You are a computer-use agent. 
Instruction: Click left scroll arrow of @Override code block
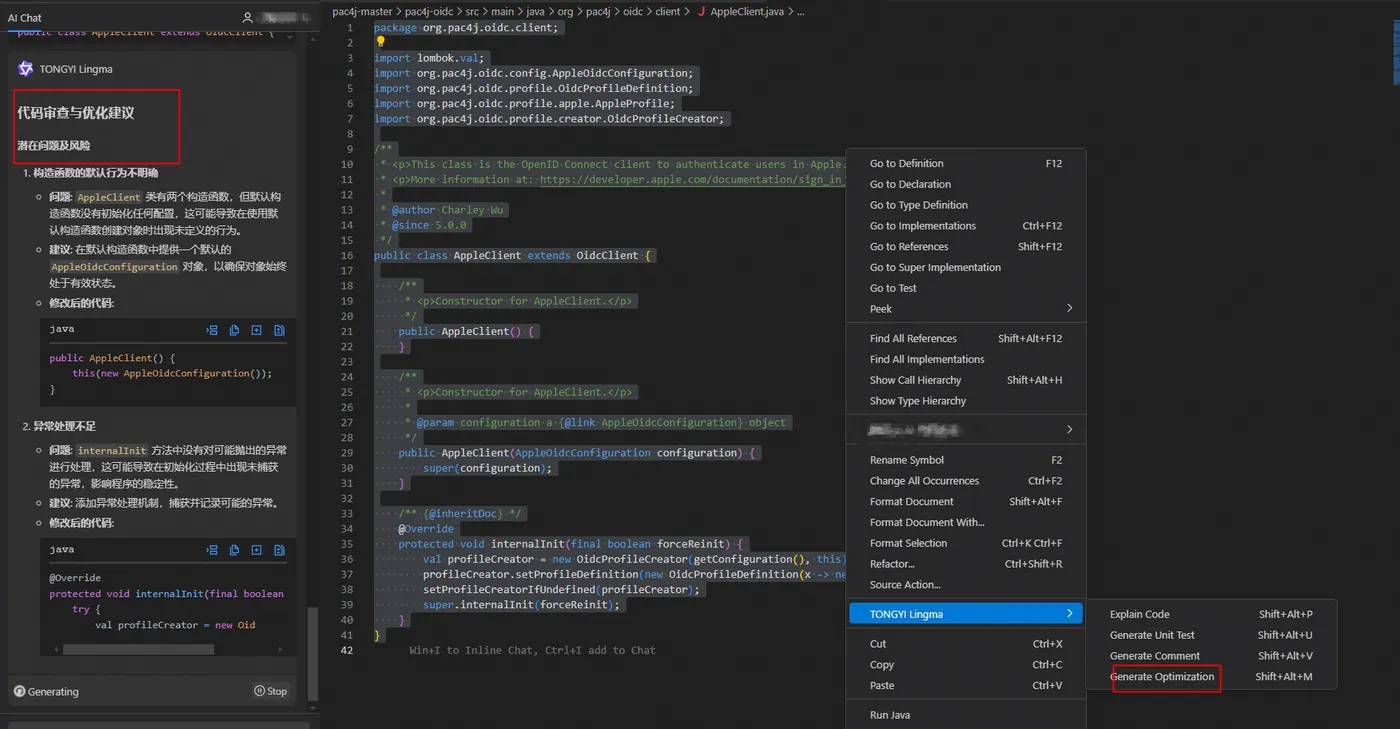coord(56,649)
